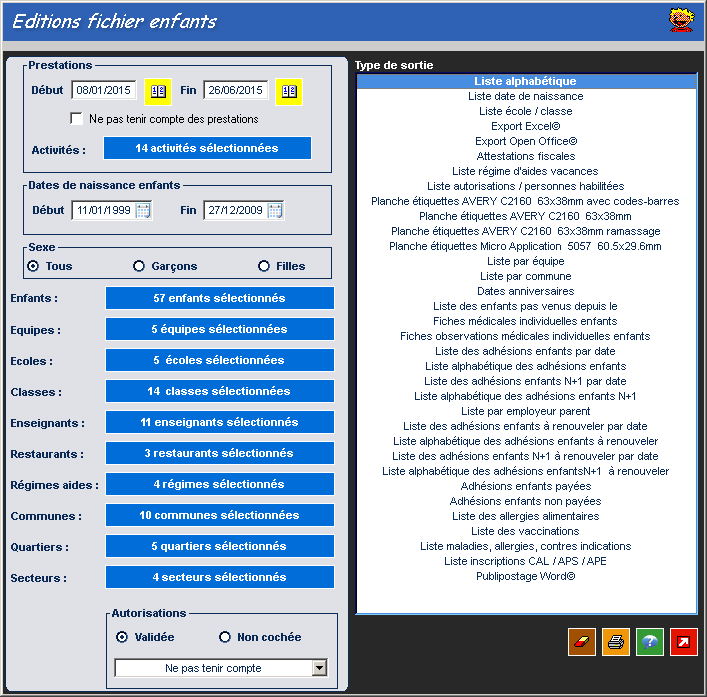
Task: Click the red exit arrow icon
Action: [x=684, y=642]
